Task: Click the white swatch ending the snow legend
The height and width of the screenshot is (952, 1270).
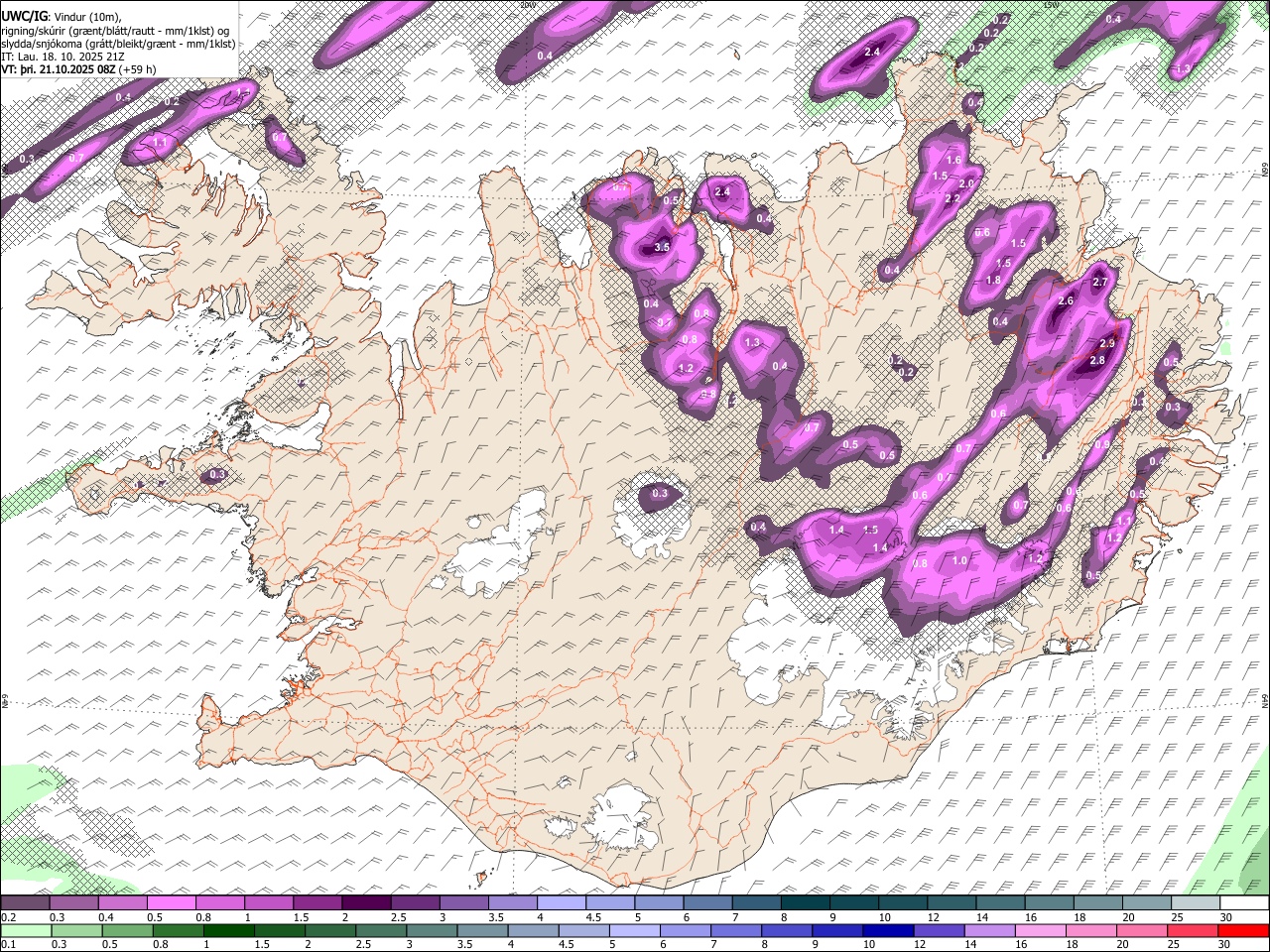Action: point(1244,903)
